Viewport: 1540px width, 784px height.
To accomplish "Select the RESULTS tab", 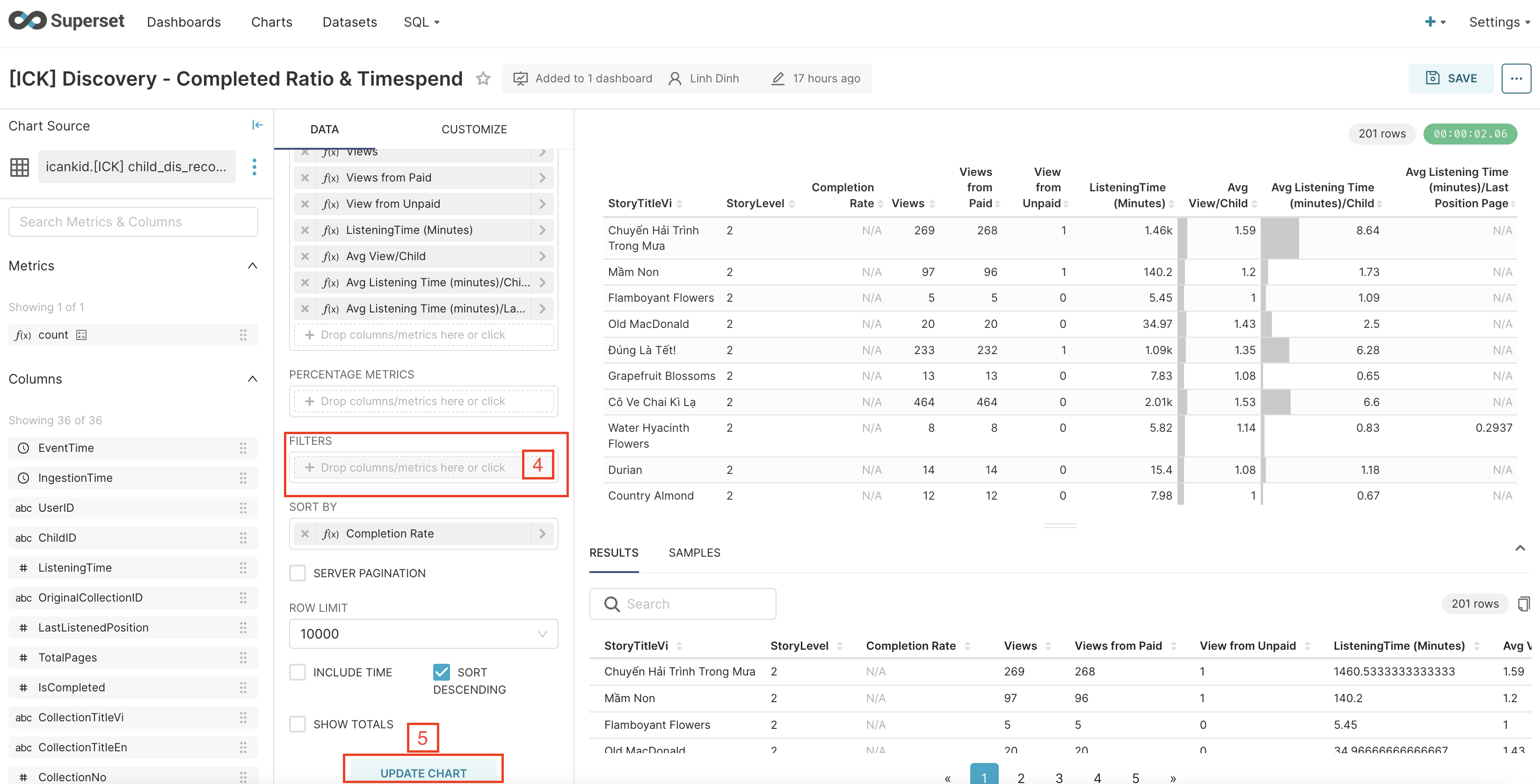I will click(613, 552).
